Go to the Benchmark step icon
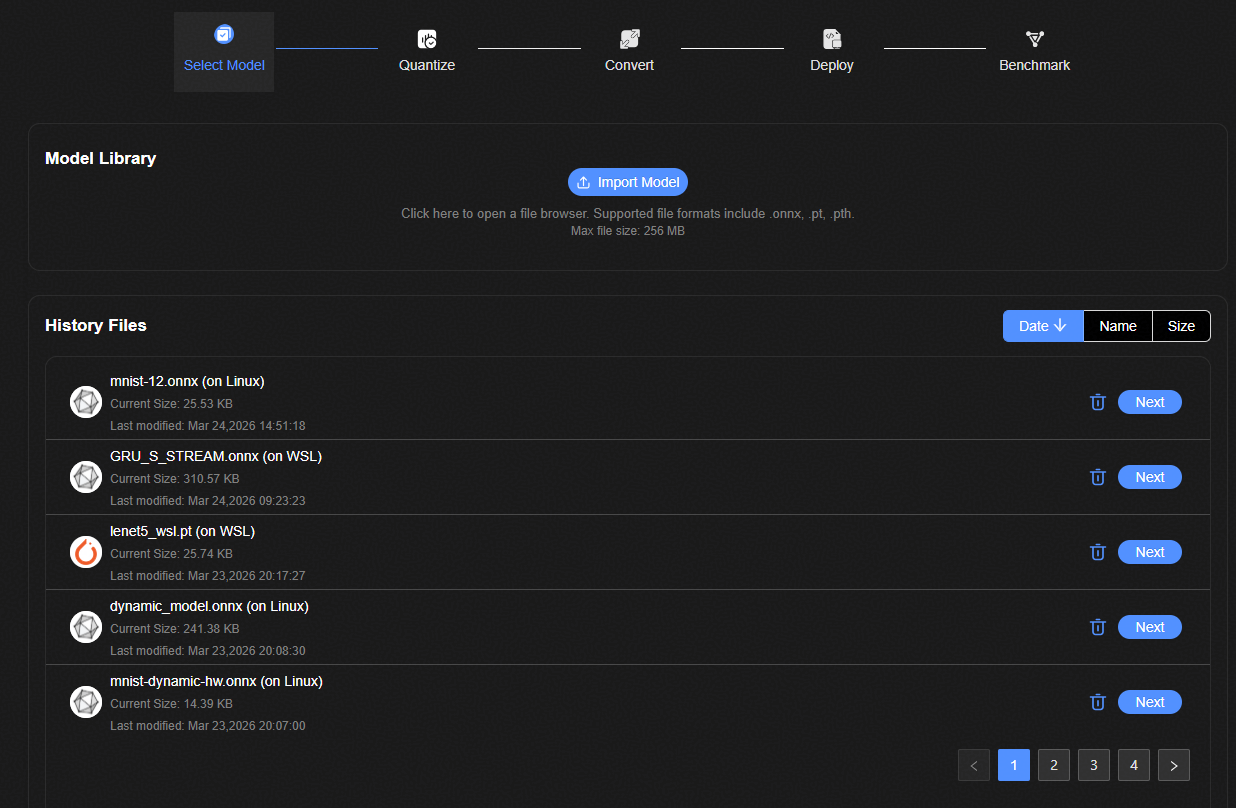 tap(1034, 40)
